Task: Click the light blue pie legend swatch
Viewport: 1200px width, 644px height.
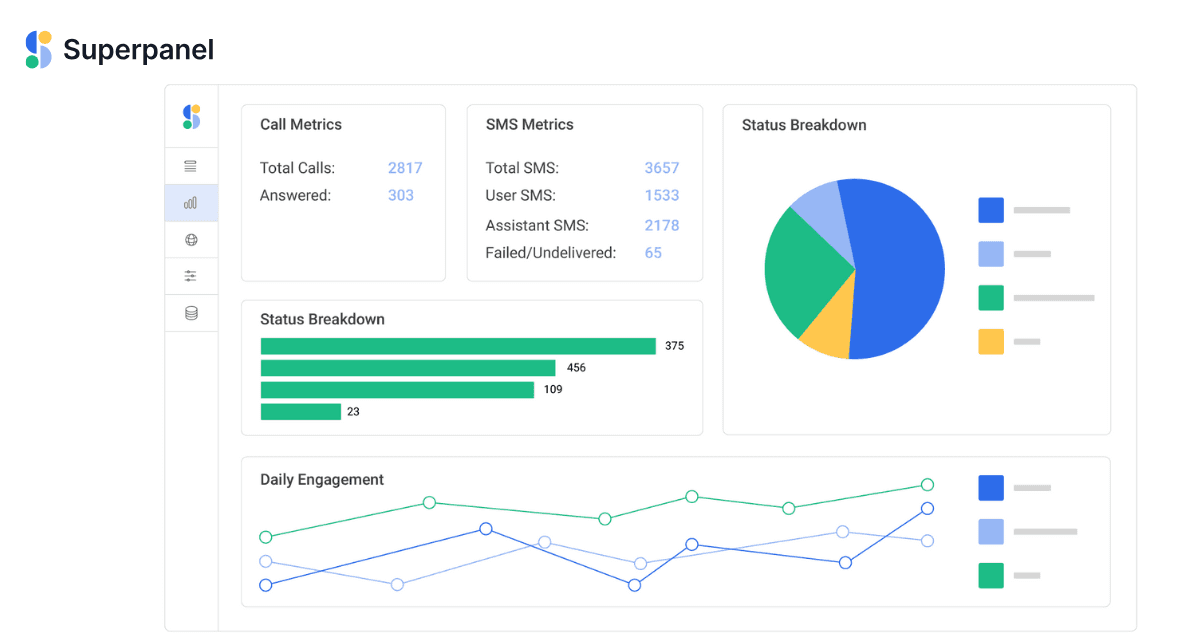Action: (991, 254)
